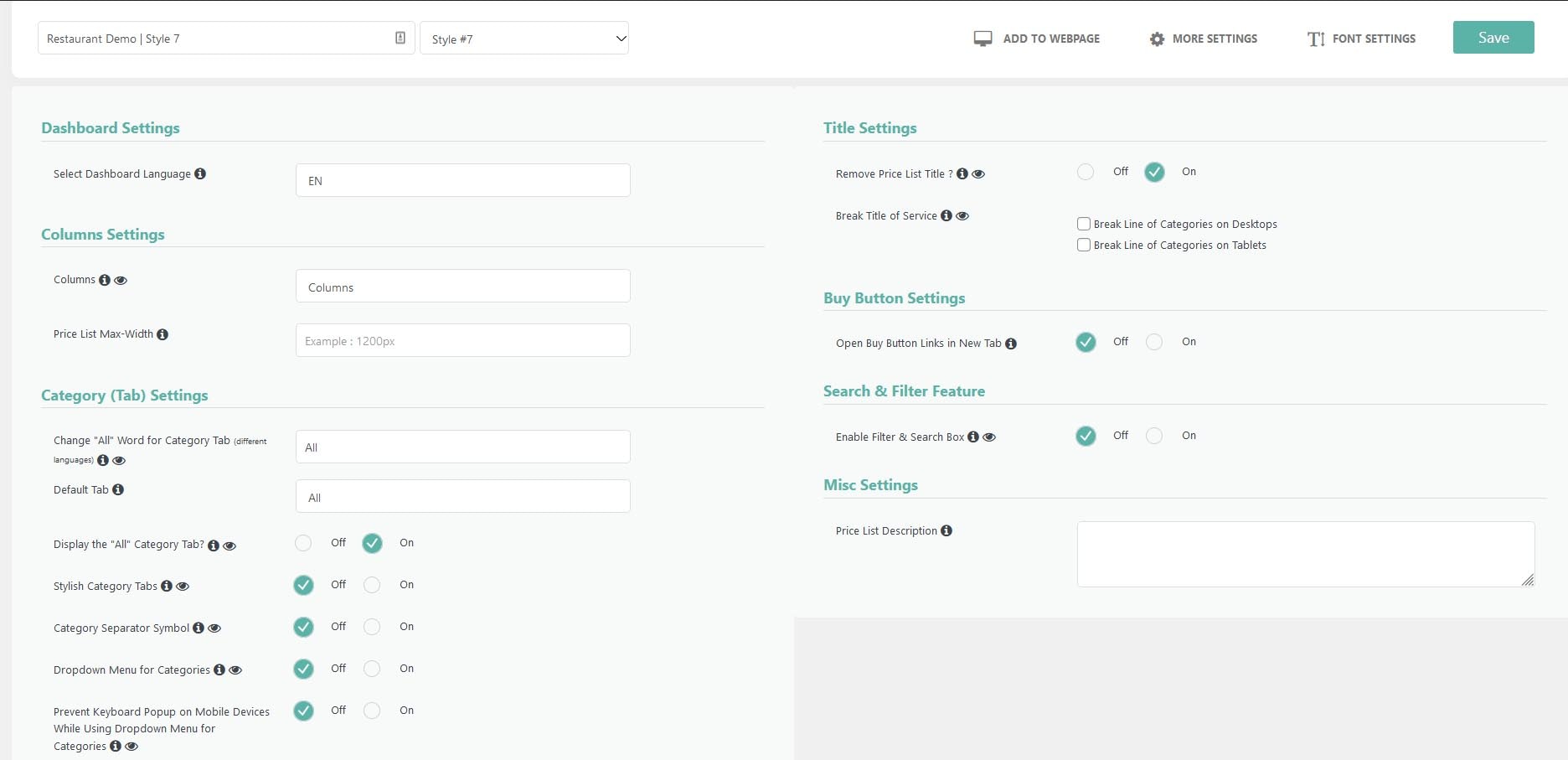1568x760 pixels.
Task: Click the Price List Max-Width input field
Action: point(463,340)
